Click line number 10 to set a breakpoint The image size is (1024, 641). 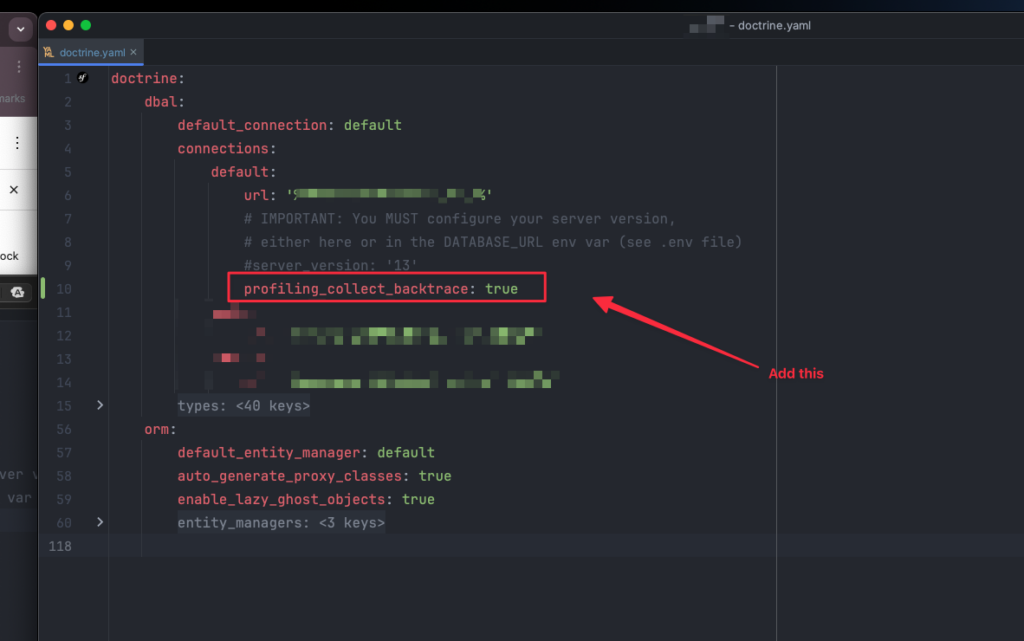pyautogui.click(x=63, y=288)
